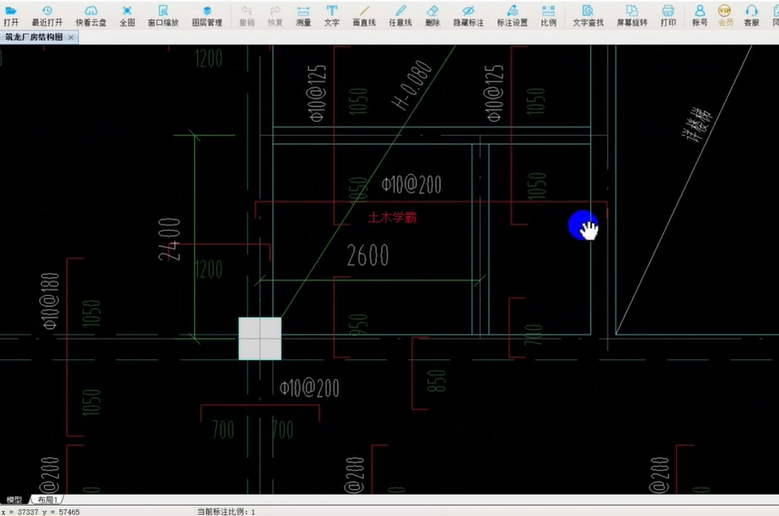Open the recently opened (最近打开) list
The height and width of the screenshot is (516, 779).
46,14
